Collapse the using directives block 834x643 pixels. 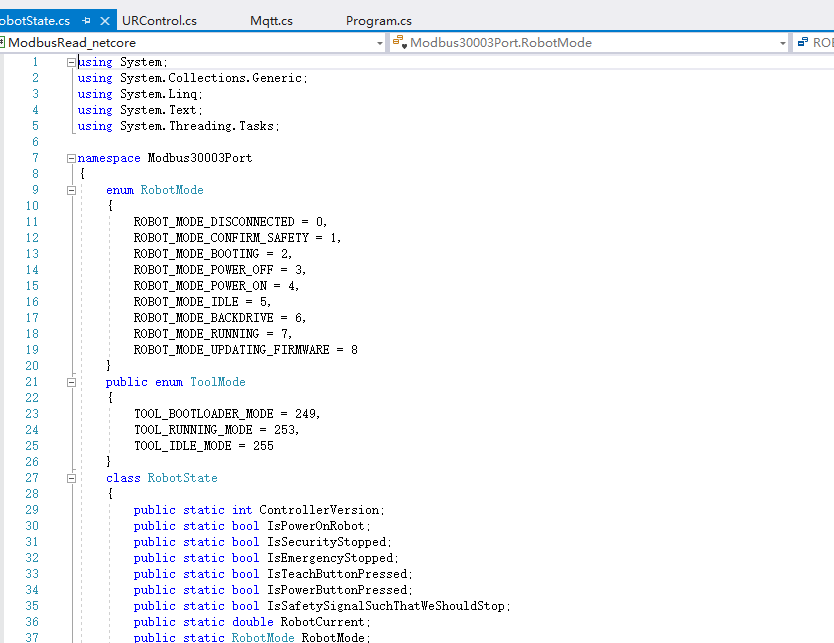(71, 62)
